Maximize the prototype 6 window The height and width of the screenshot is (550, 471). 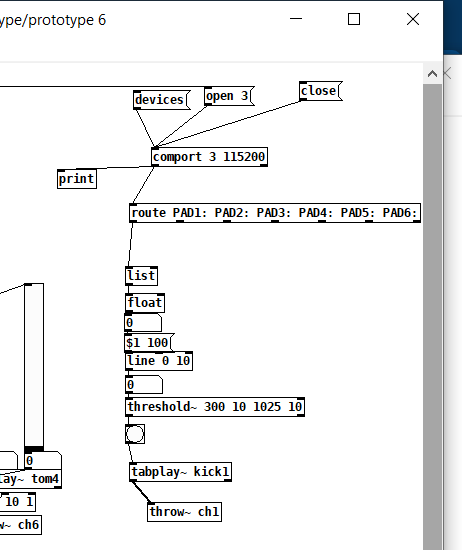click(354, 19)
